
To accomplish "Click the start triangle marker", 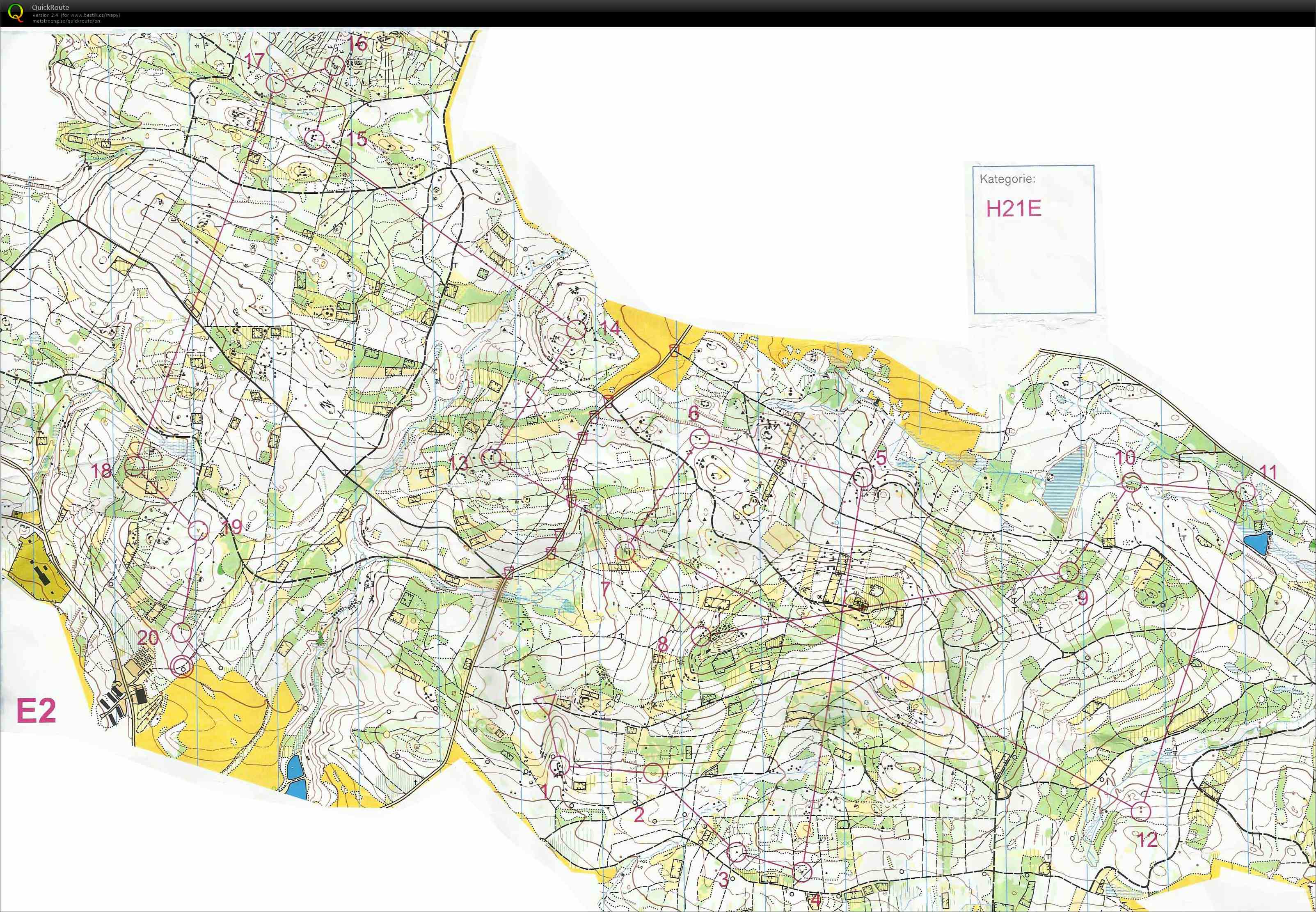I will (x=545, y=705).
